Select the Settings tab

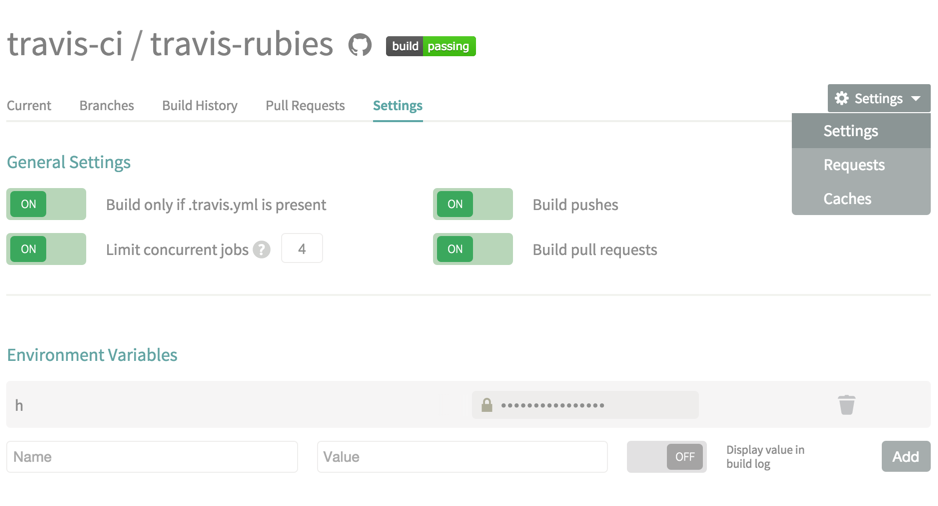[398, 105]
